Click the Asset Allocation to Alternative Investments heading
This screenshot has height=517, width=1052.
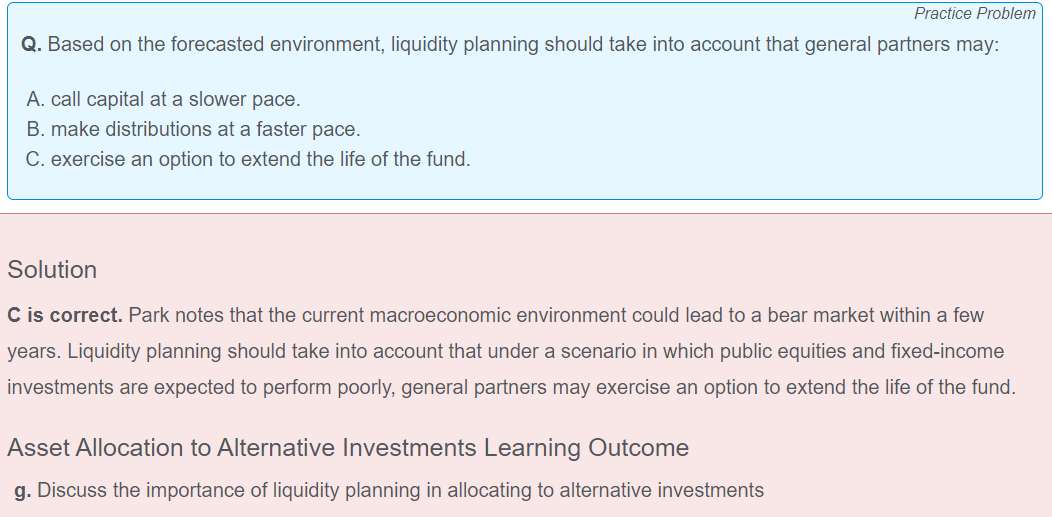point(348,448)
